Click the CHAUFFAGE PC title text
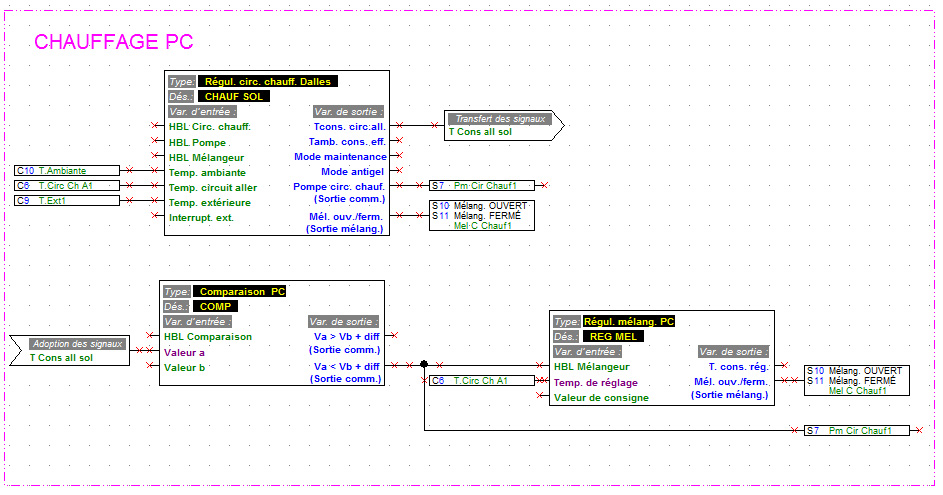The height and width of the screenshot is (495, 943). (113, 42)
